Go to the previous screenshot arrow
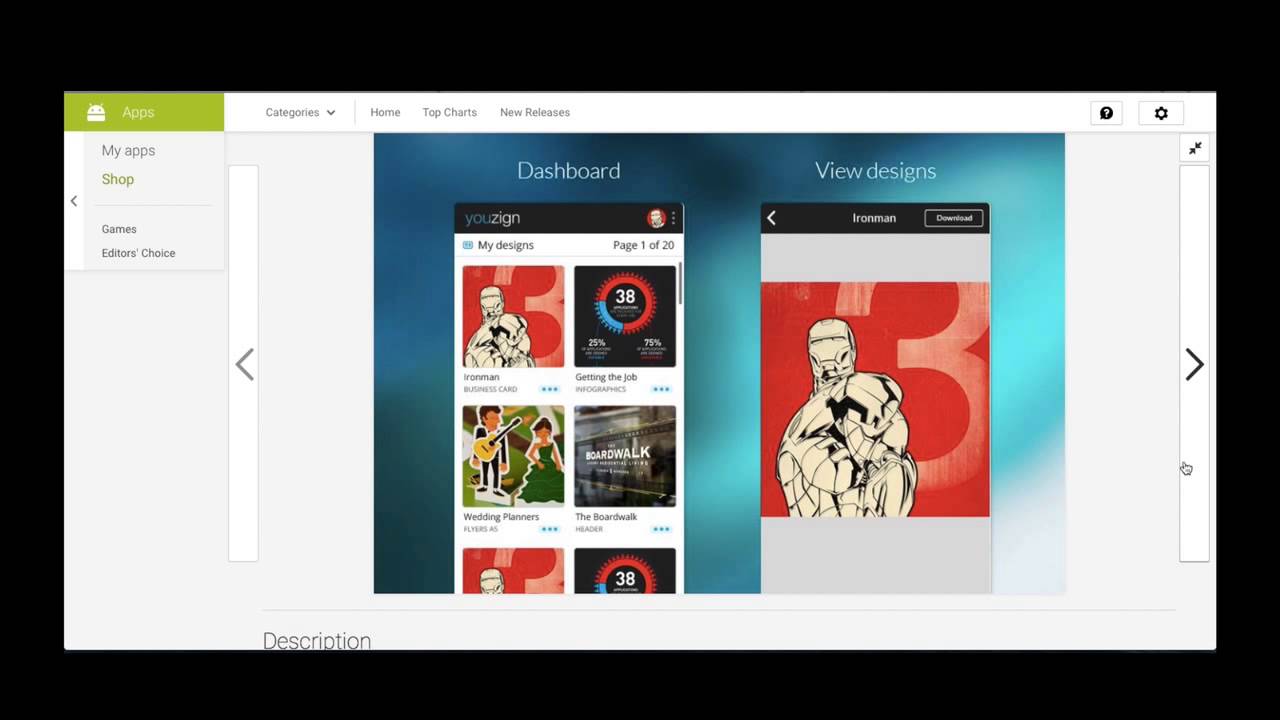1280x720 pixels. point(245,364)
